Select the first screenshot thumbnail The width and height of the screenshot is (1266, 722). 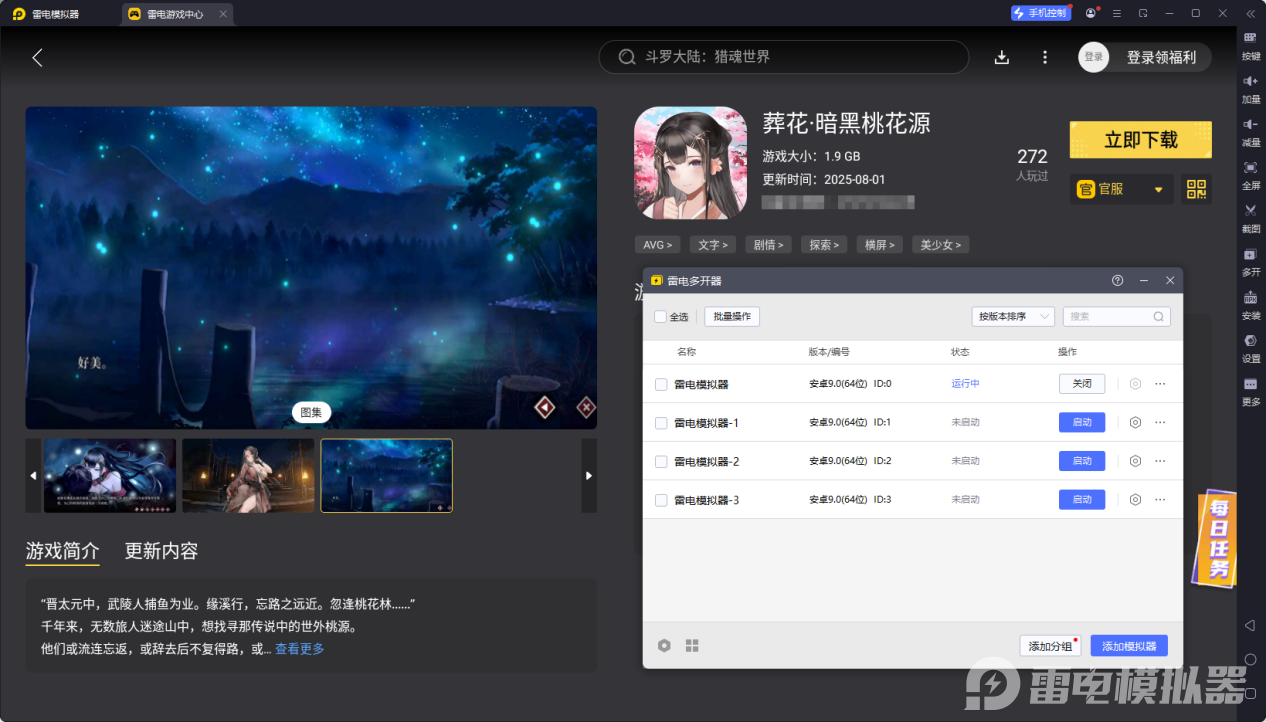(110, 475)
